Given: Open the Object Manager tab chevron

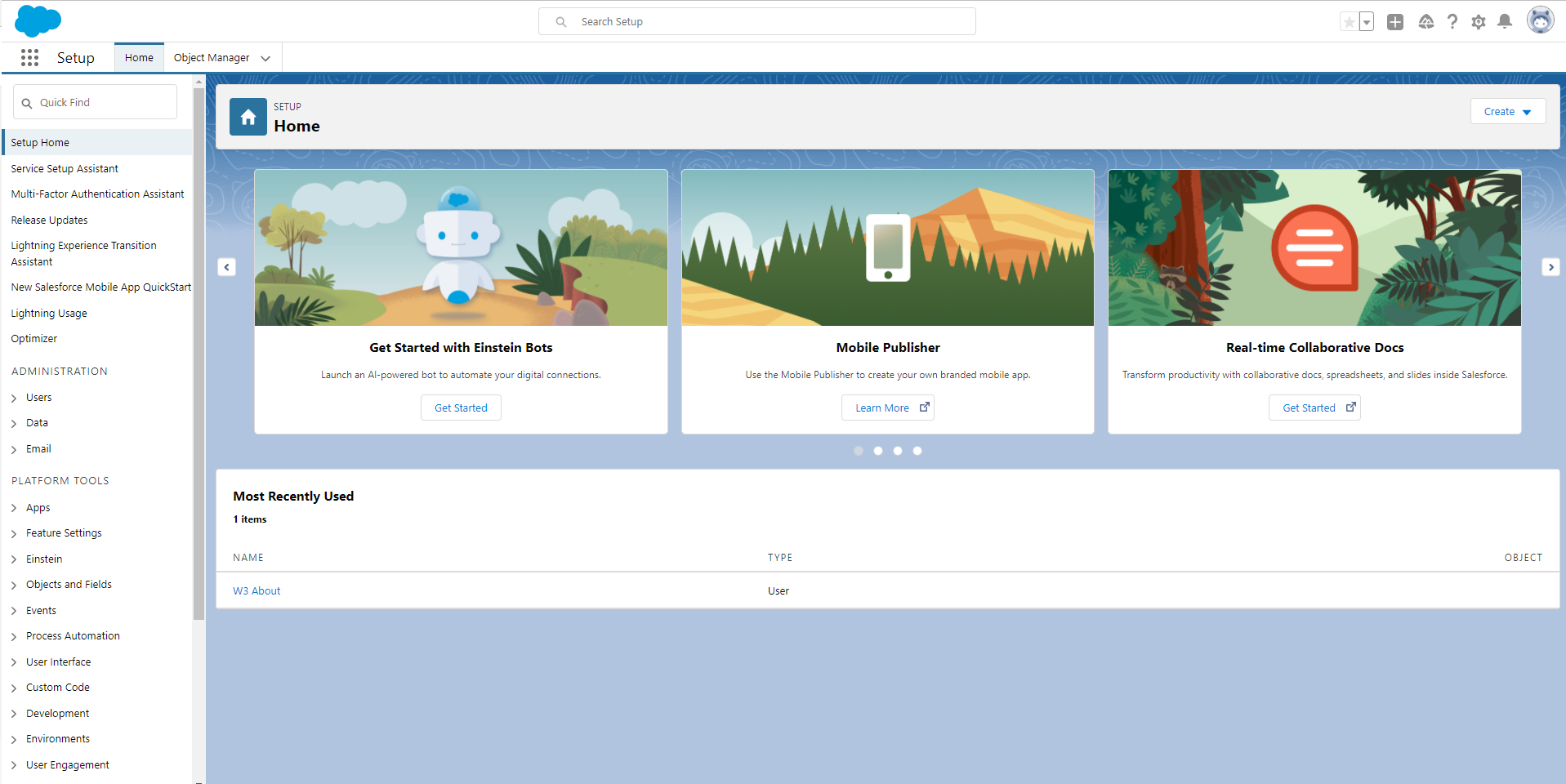Looking at the screenshot, I should (265, 58).
